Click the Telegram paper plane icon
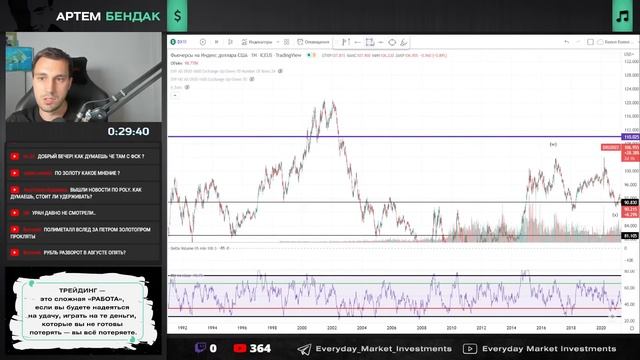The height and width of the screenshot is (360, 640). coord(304,349)
